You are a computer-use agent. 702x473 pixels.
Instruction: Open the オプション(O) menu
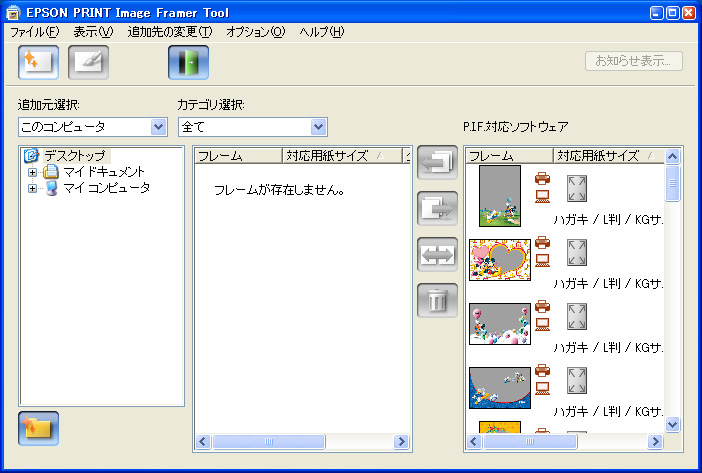pyautogui.click(x=255, y=32)
